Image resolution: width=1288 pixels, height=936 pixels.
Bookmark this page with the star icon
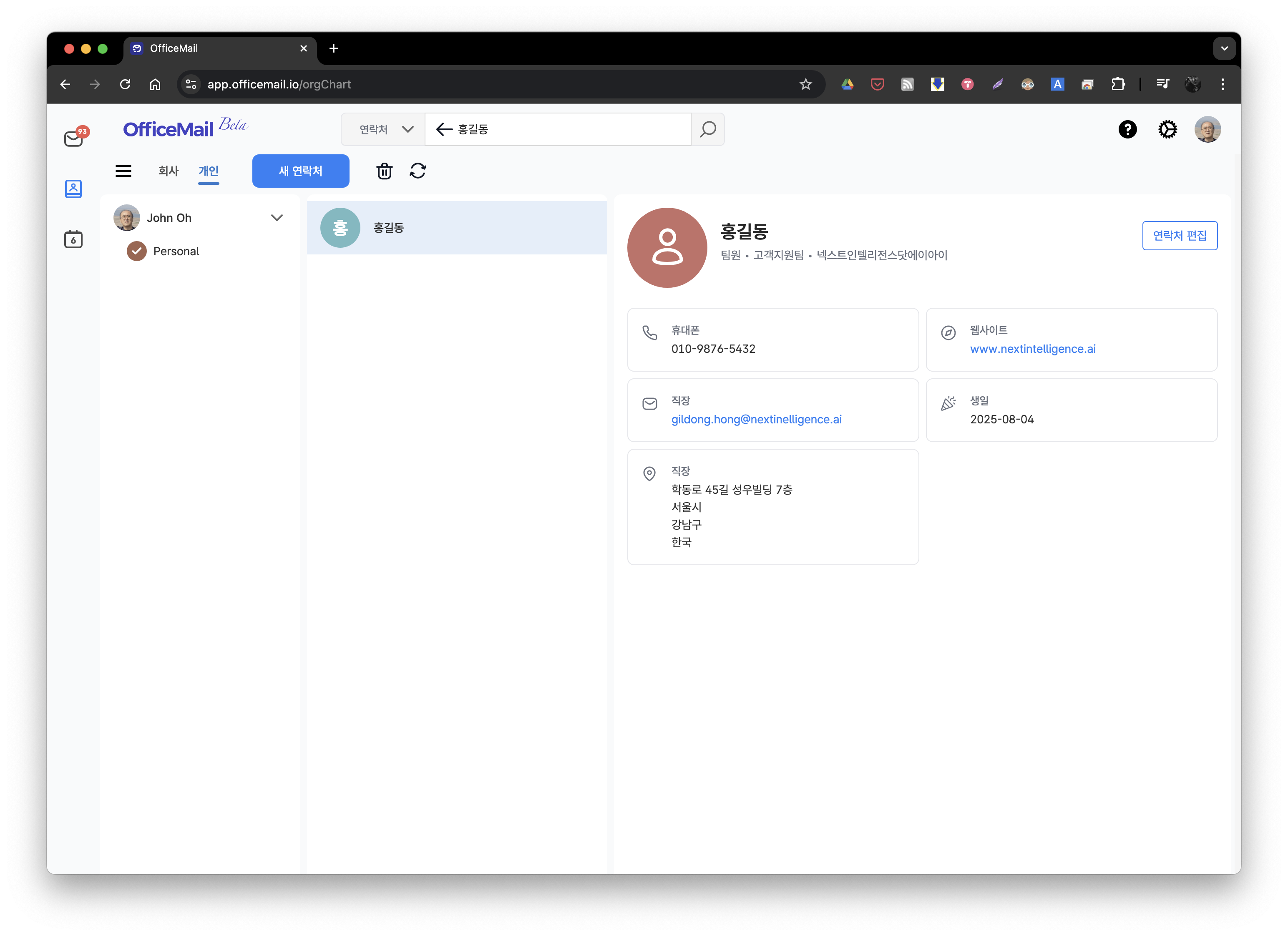pos(805,85)
